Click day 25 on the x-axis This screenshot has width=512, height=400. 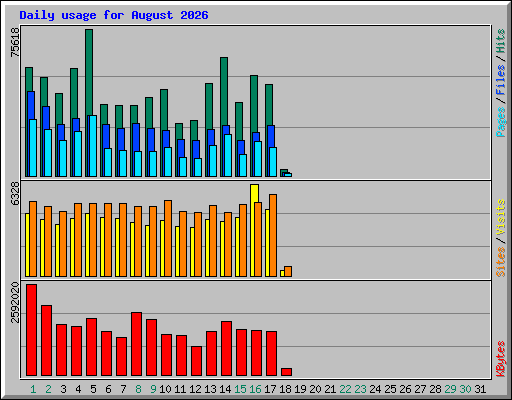click(x=390, y=389)
